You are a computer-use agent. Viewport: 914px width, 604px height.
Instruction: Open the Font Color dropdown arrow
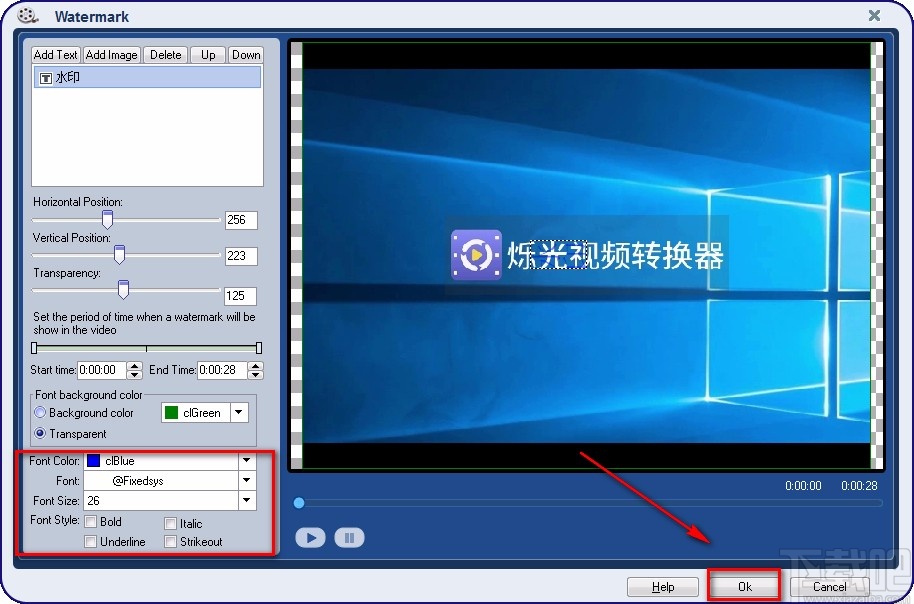click(x=247, y=461)
